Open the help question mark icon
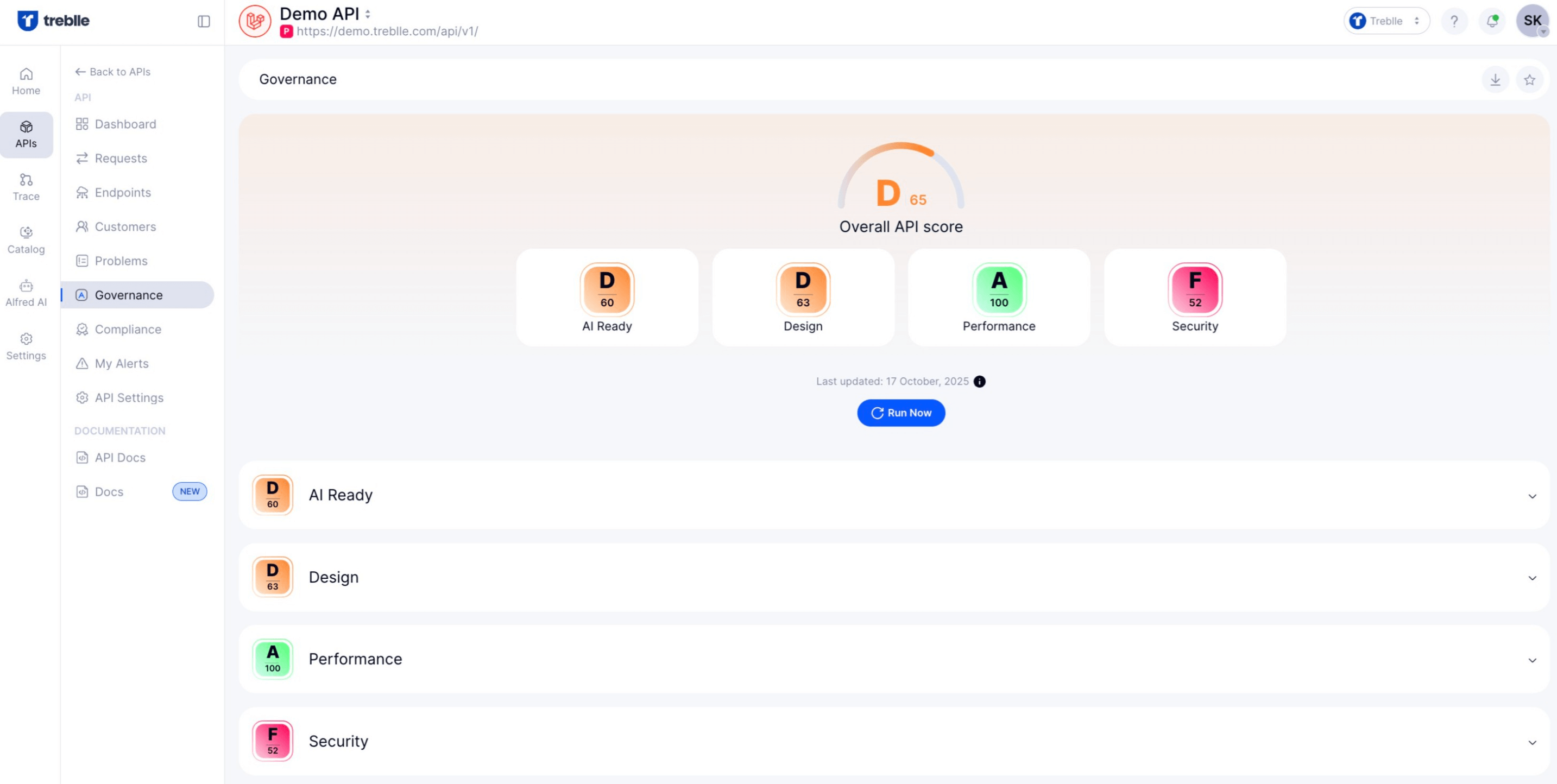 (x=1454, y=21)
